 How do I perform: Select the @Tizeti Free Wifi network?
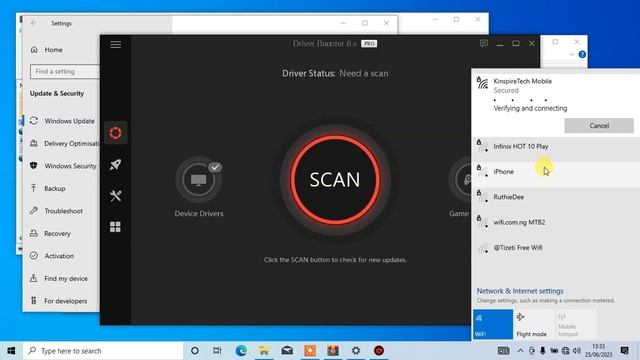click(556, 248)
